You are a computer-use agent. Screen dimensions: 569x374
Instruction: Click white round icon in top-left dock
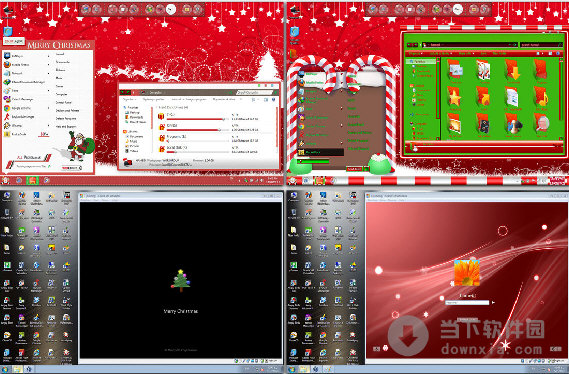point(171,9)
